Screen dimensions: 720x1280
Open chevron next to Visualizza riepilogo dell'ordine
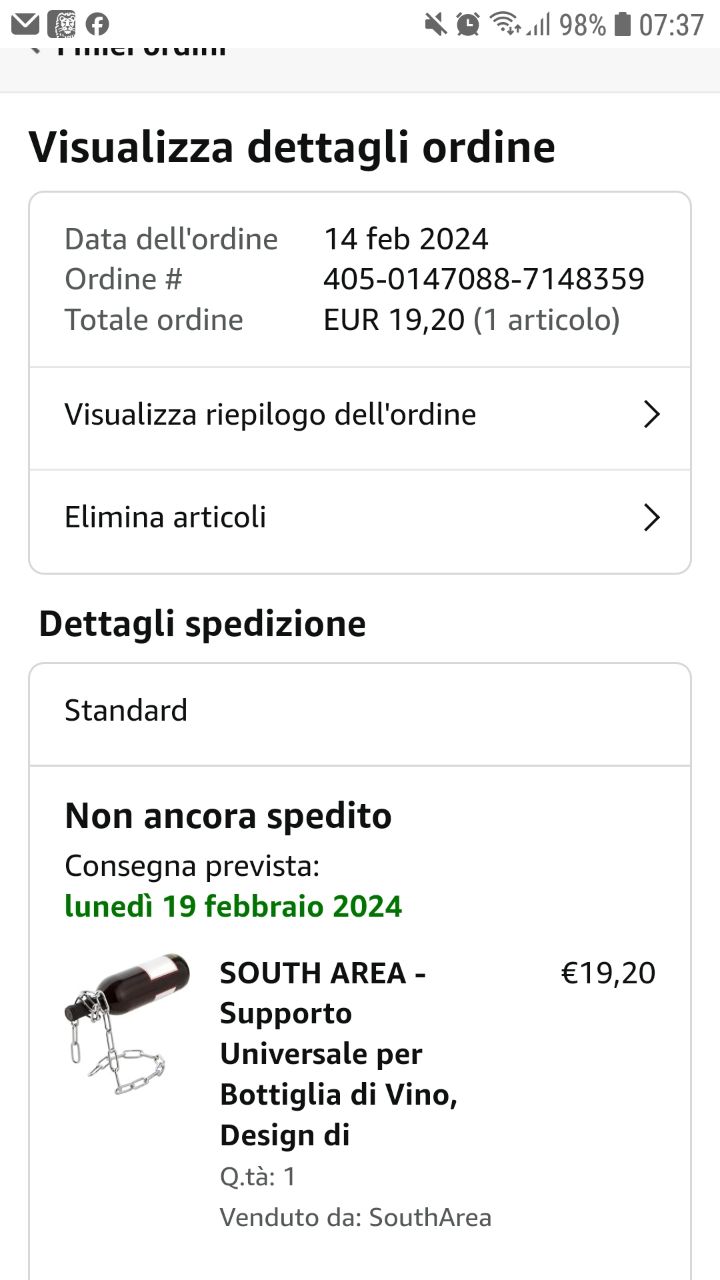(651, 415)
